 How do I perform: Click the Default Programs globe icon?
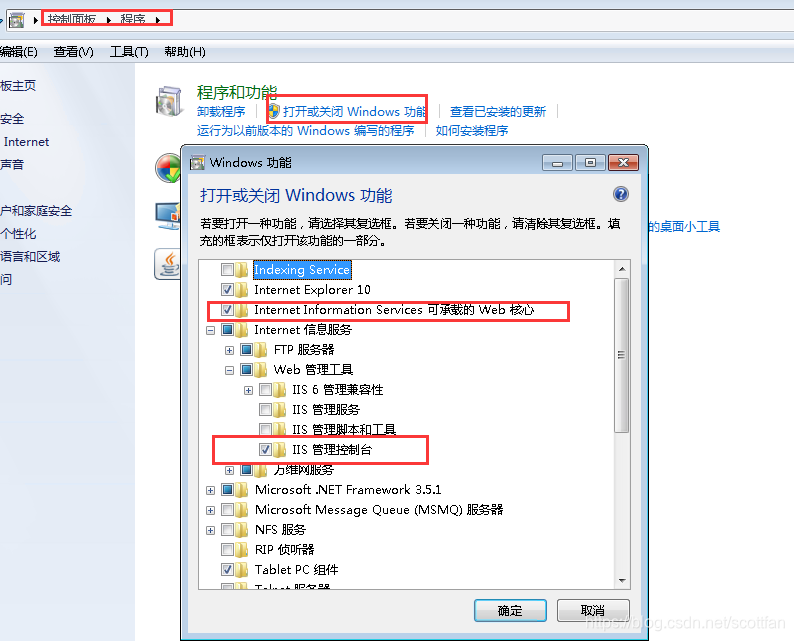click(x=168, y=168)
